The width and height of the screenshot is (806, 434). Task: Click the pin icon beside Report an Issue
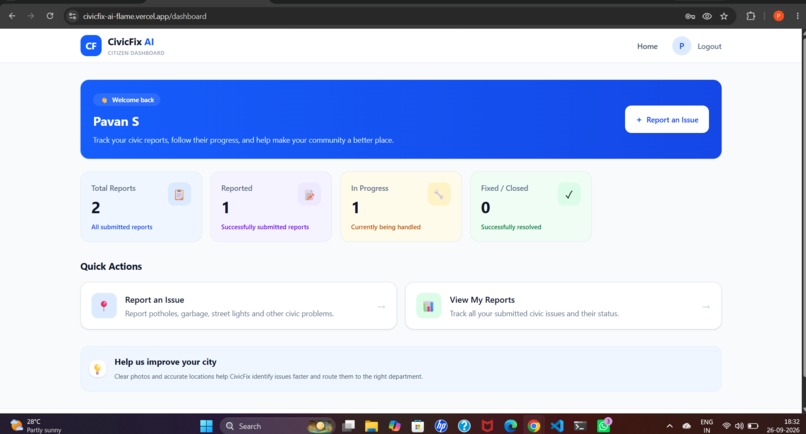pos(104,306)
